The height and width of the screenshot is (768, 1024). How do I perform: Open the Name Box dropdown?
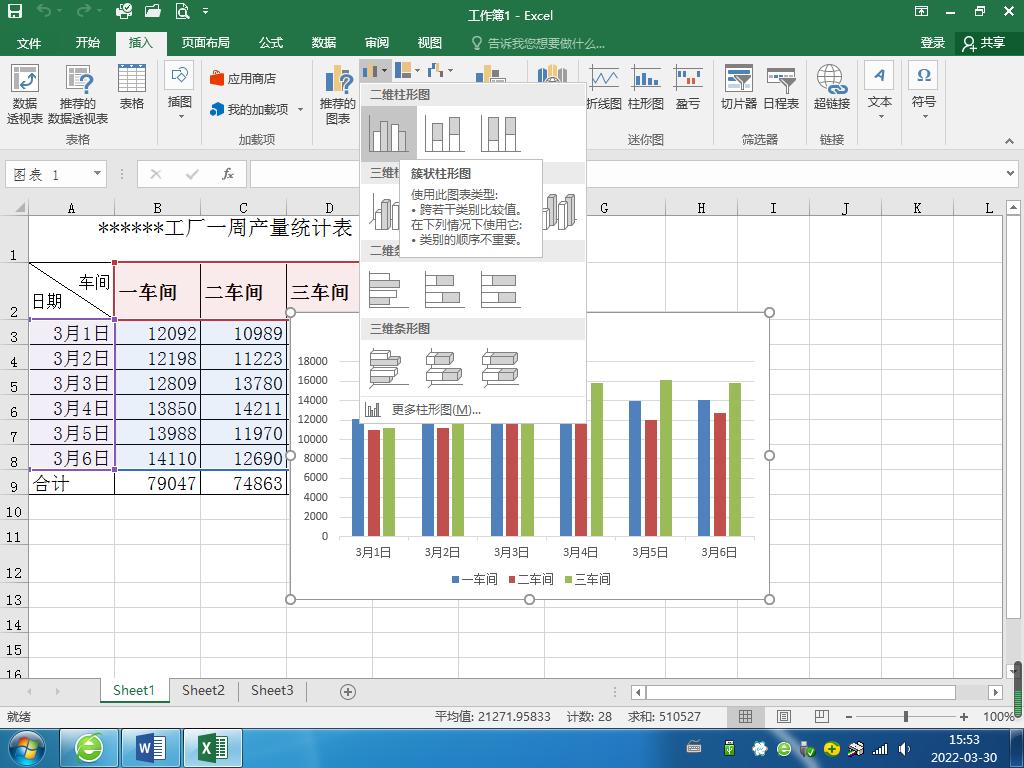pyautogui.click(x=95, y=174)
